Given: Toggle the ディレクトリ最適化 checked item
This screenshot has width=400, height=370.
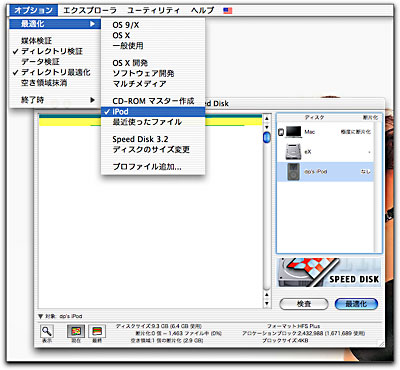Looking at the screenshot, I should (55, 72).
